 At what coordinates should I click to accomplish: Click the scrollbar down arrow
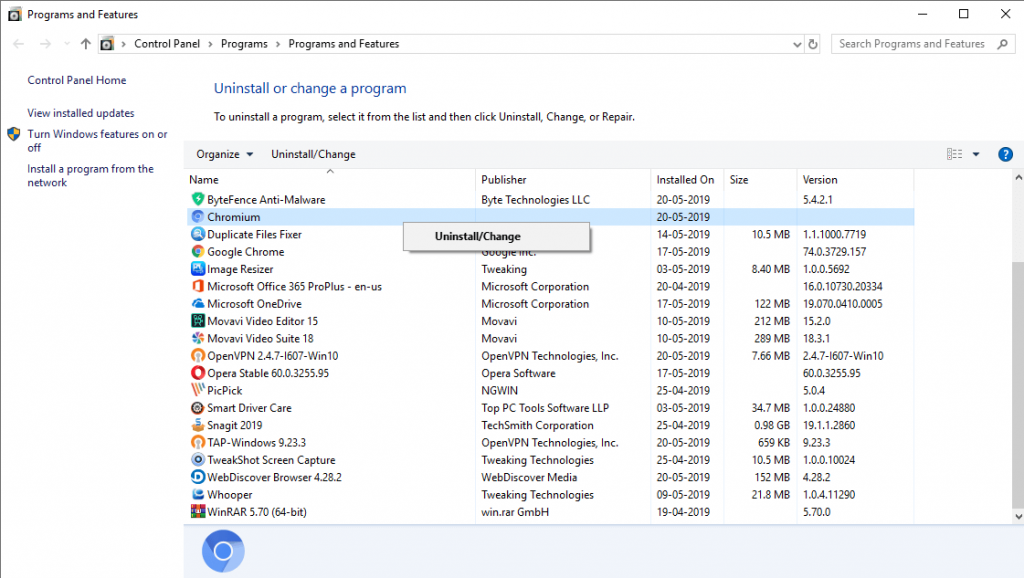[x=1018, y=516]
